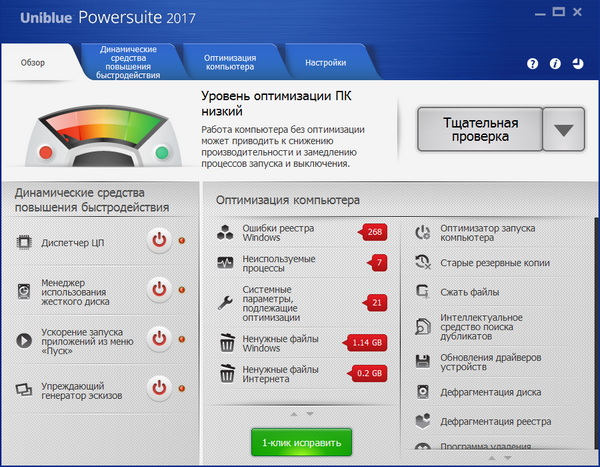Click the green 1-клик исправить button

302,443
